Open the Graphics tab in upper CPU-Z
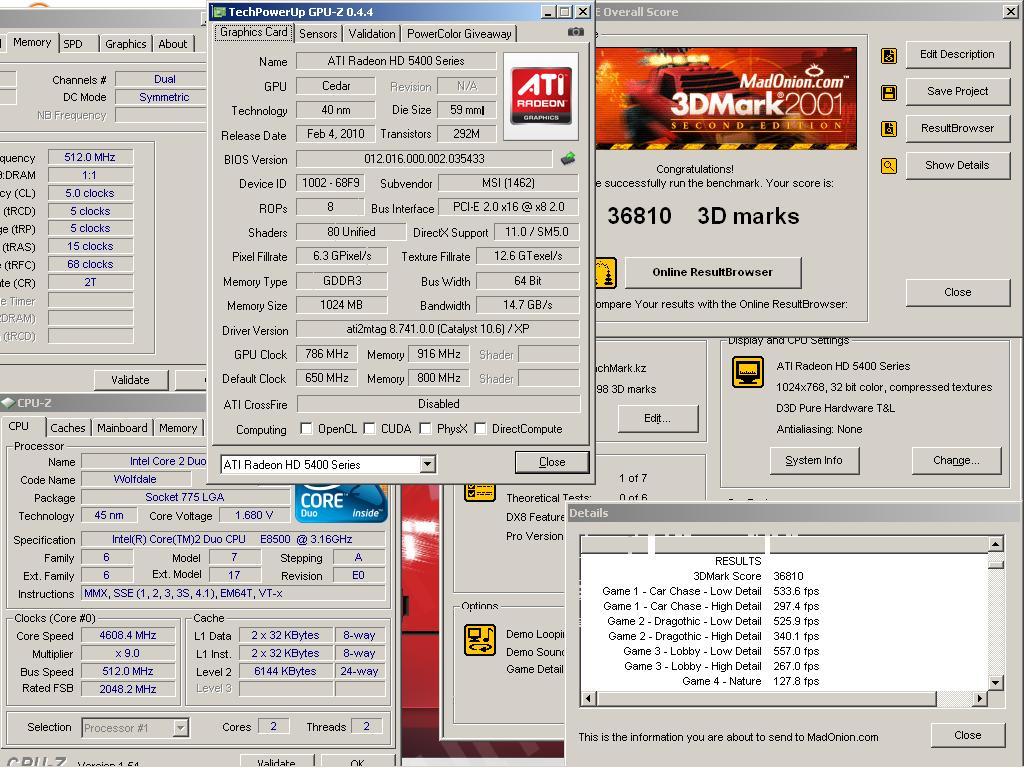1024x768 pixels. tap(125, 44)
